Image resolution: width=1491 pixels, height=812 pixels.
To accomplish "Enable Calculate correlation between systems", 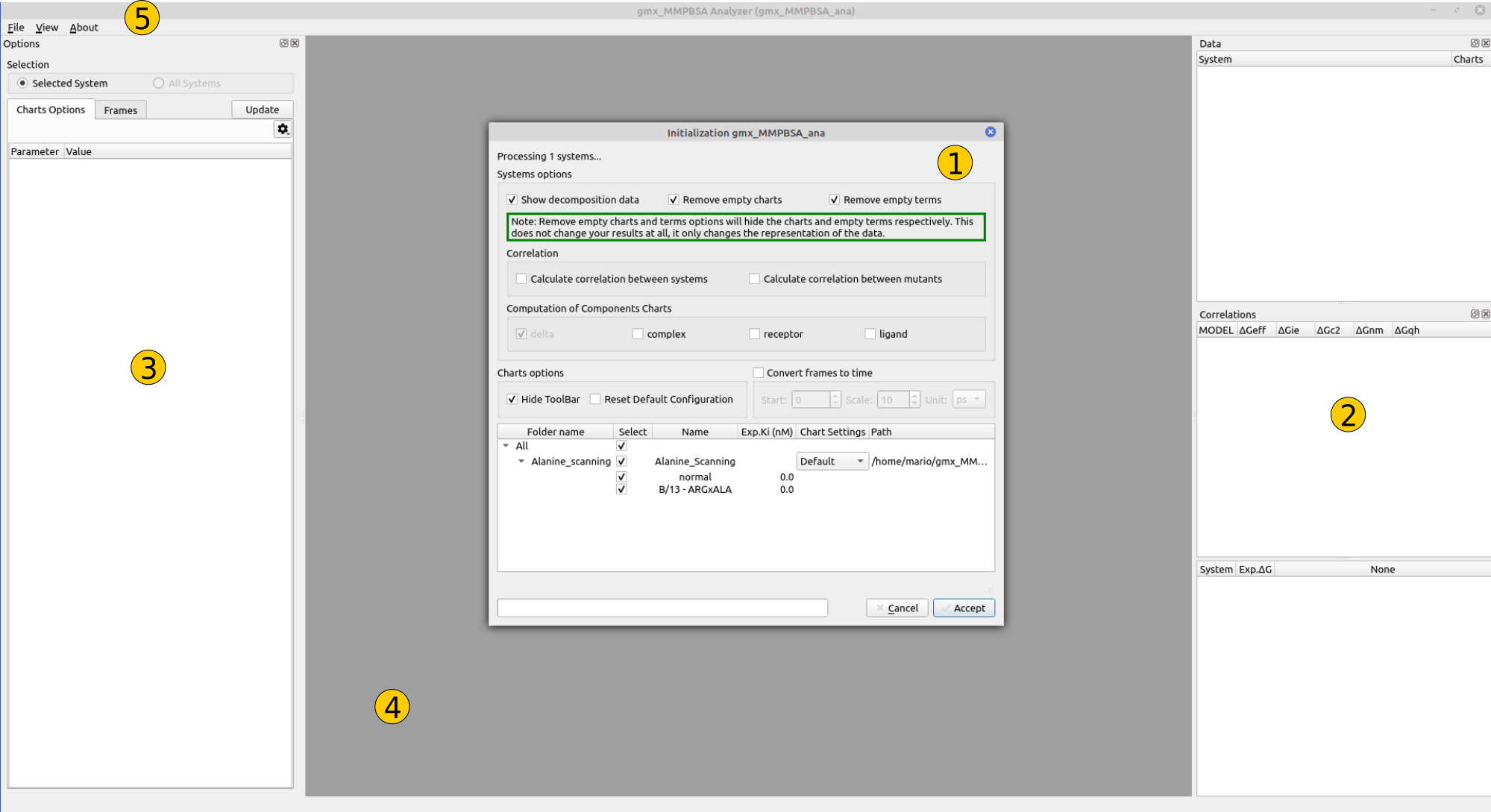I will click(521, 279).
